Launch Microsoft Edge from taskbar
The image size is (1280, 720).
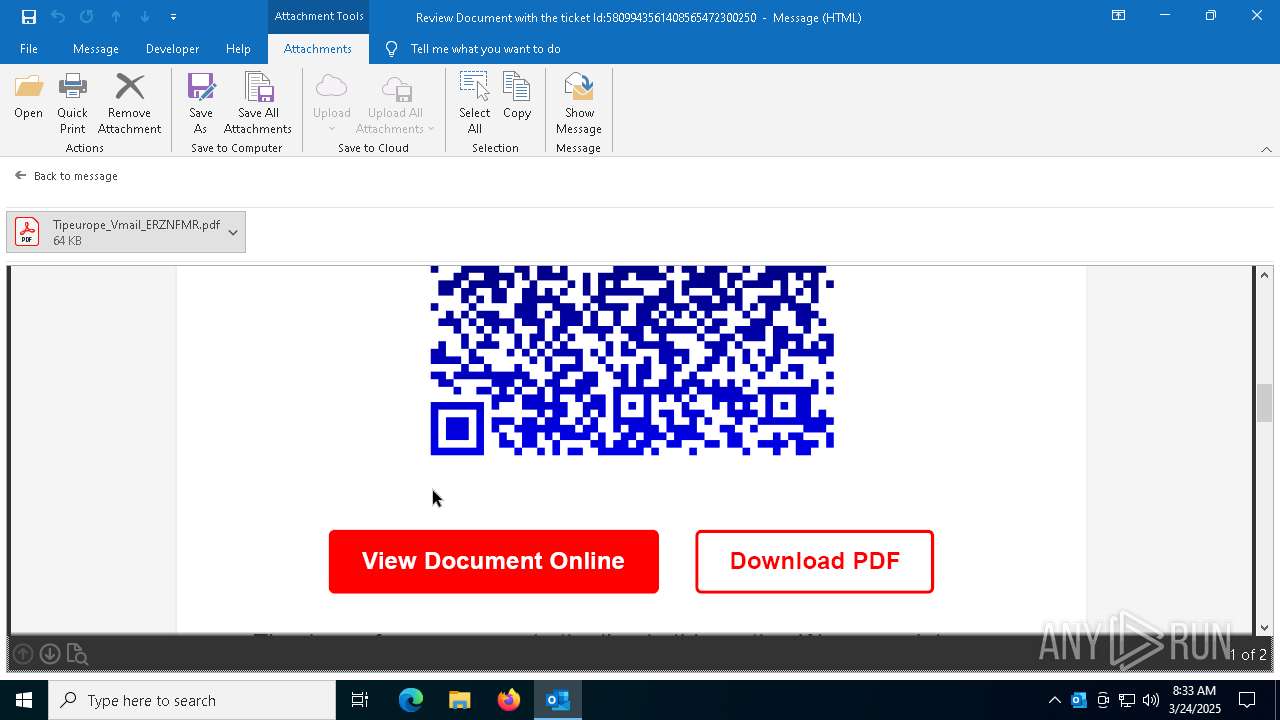[x=411, y=700]
